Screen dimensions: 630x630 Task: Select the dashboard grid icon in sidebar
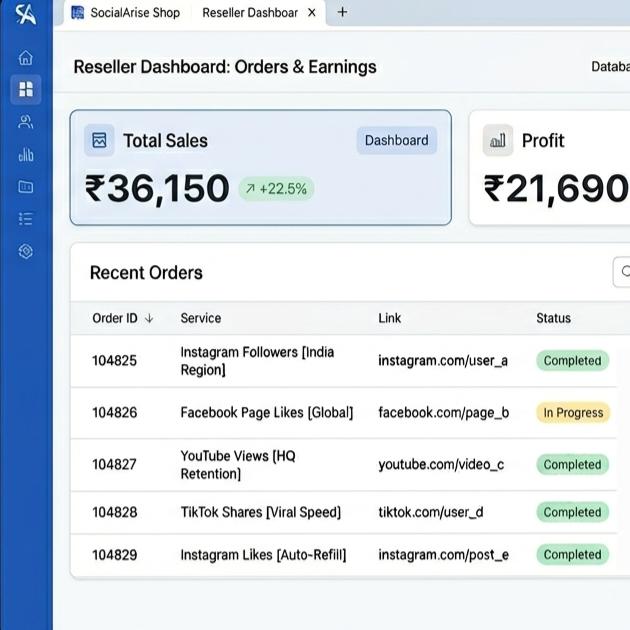(26, 89)
